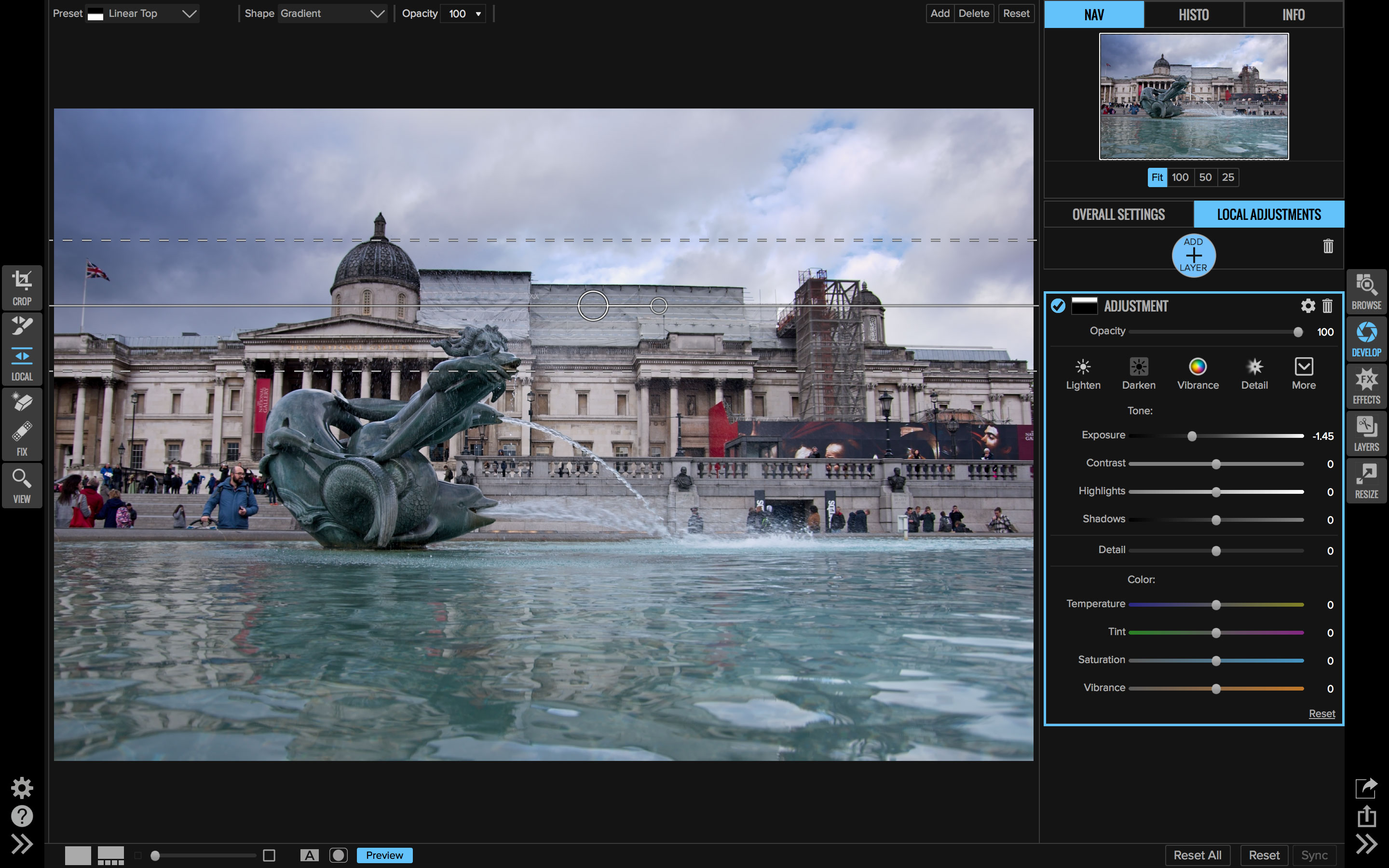1389x868 pixels.
Task: Set navigator zoom to Fit
Action: click(x=1157, y=177)
